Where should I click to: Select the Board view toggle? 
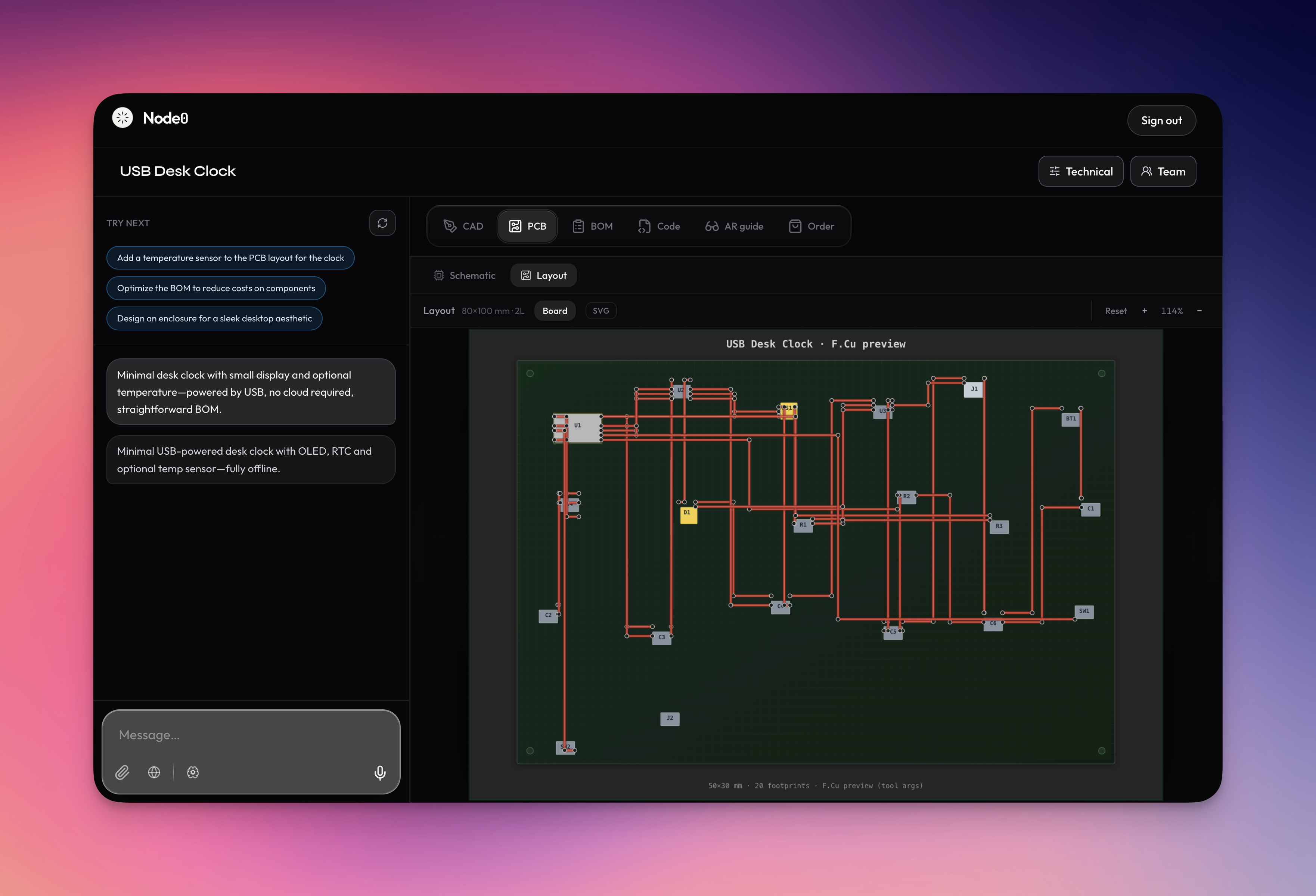coord(555,311)
